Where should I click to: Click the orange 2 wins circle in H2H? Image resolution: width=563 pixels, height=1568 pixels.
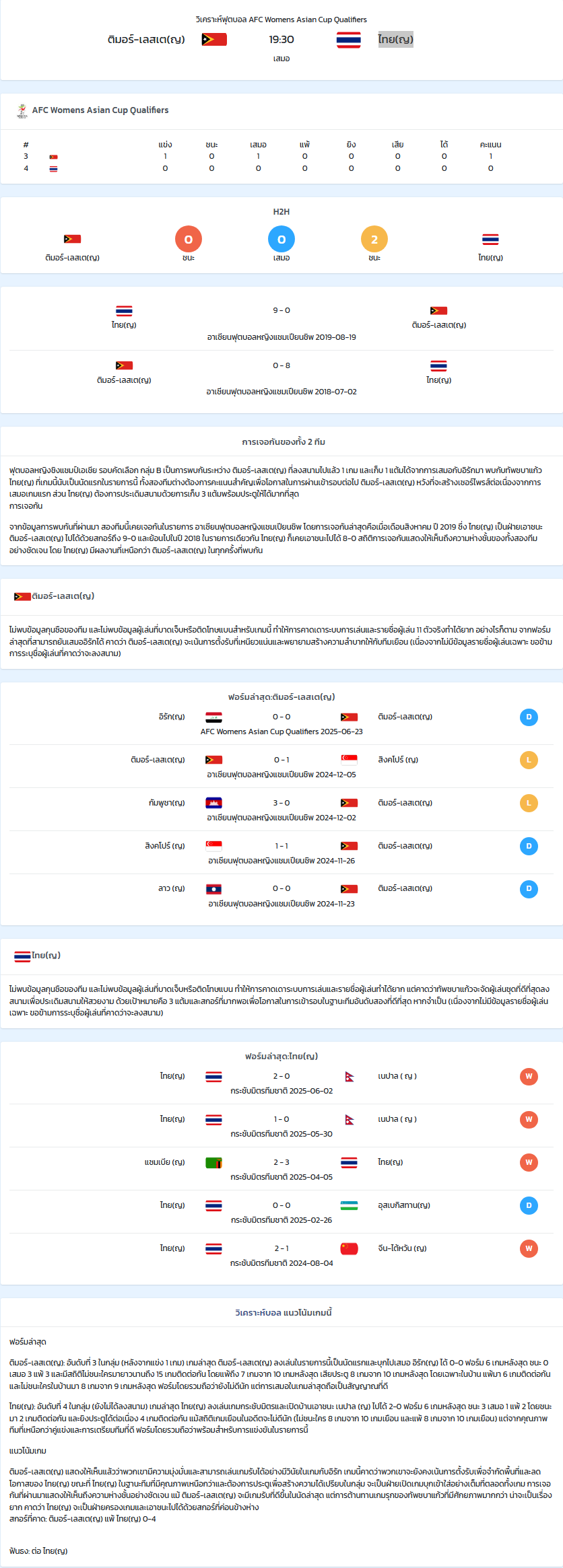[x=374, y=240]
